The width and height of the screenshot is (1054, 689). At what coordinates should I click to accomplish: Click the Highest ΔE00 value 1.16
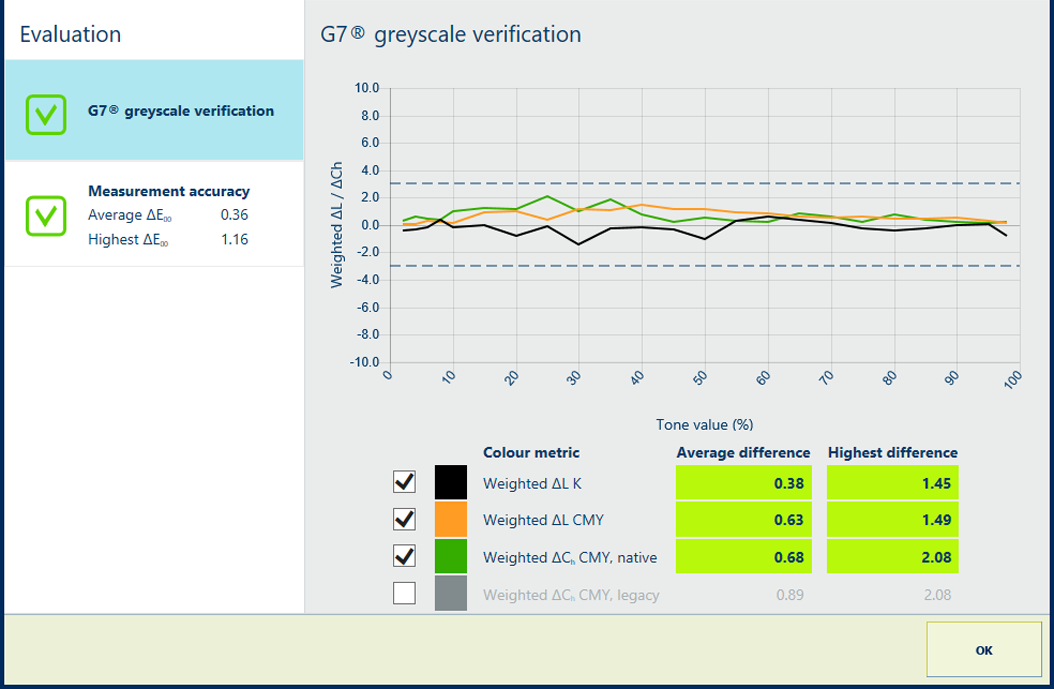234,240
